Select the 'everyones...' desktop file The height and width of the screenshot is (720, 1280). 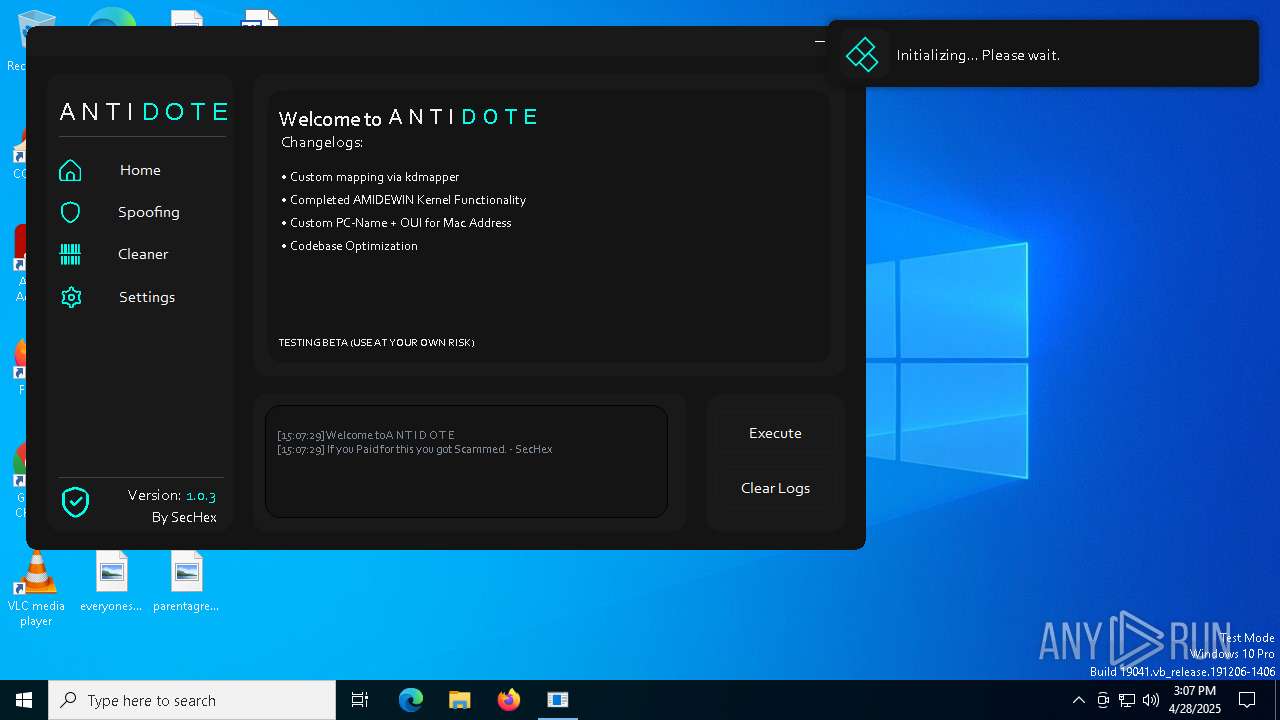point(111,582)
